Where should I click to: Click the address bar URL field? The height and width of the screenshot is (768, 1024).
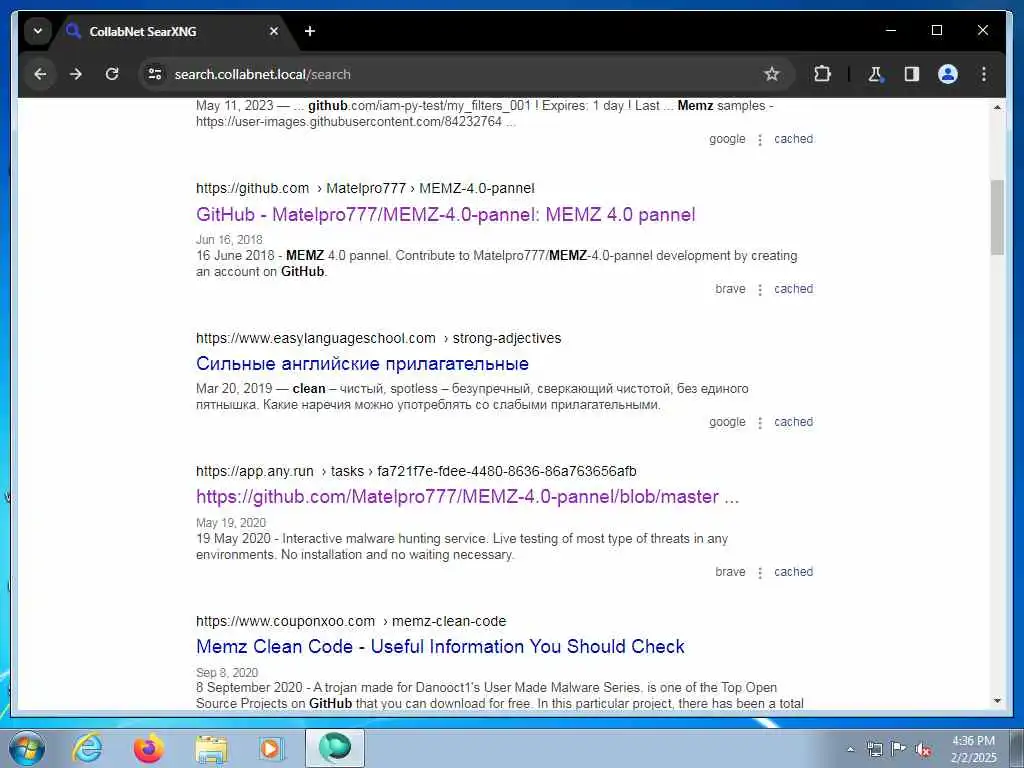point(464,74)
